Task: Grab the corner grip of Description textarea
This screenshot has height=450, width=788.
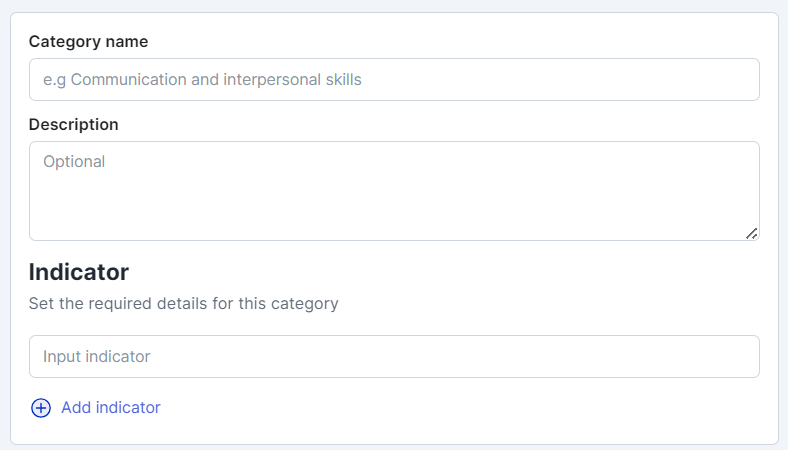Action: [x=751, y=233]
